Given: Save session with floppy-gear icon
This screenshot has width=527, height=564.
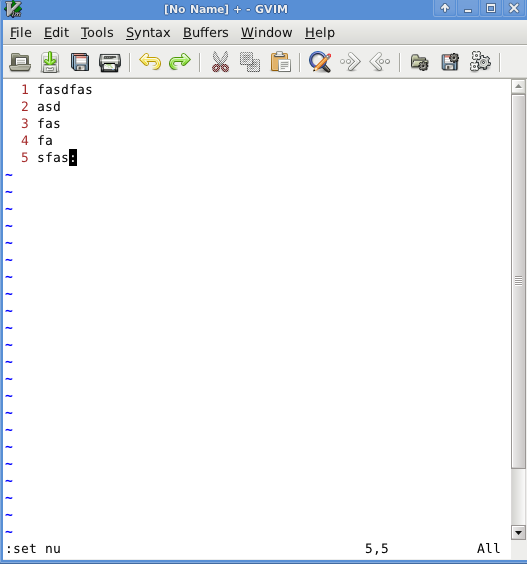Looking at the screenshot, I should click(450, 62).
